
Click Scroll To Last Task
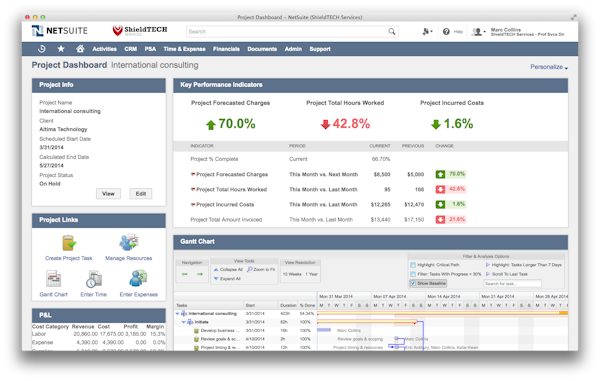click(x=507, y=274)
